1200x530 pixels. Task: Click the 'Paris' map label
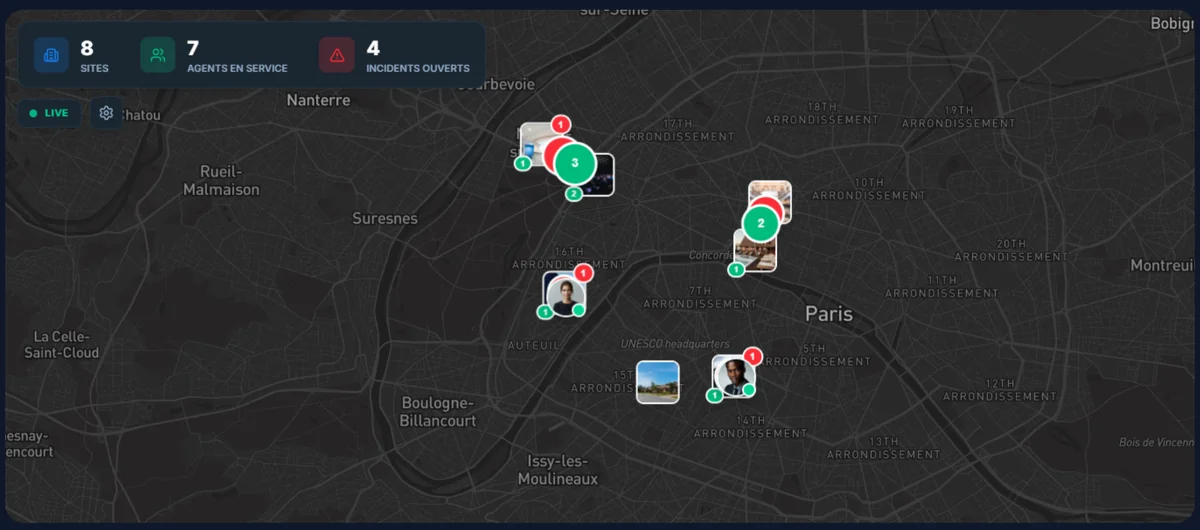pos(829,314)
